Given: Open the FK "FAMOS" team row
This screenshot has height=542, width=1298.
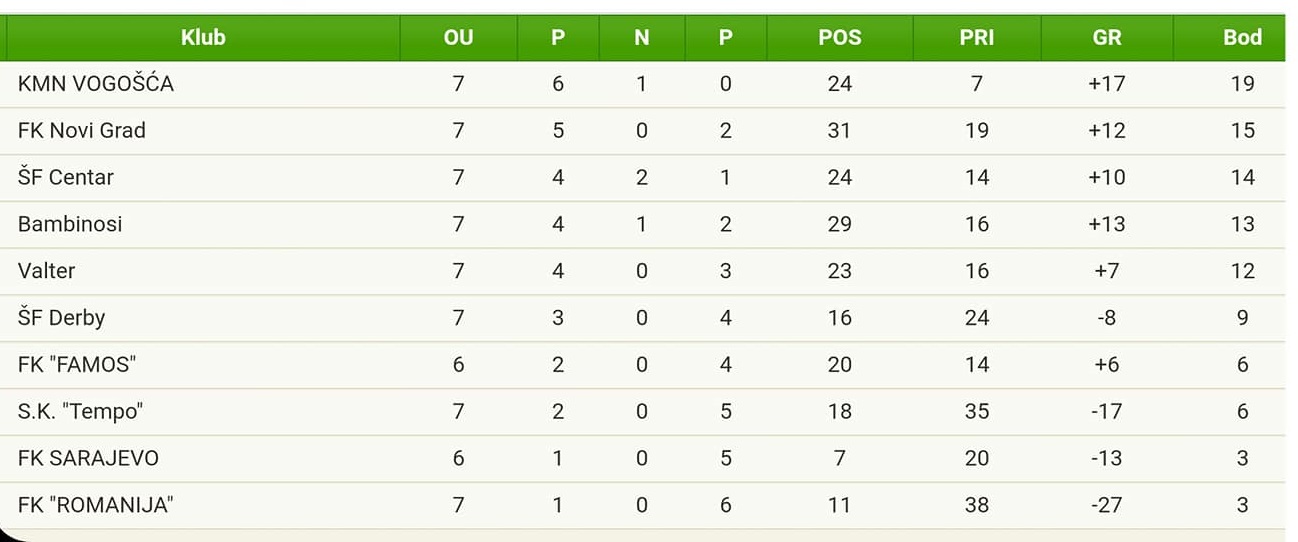Looking at the screenshot, I should point(646,365).
